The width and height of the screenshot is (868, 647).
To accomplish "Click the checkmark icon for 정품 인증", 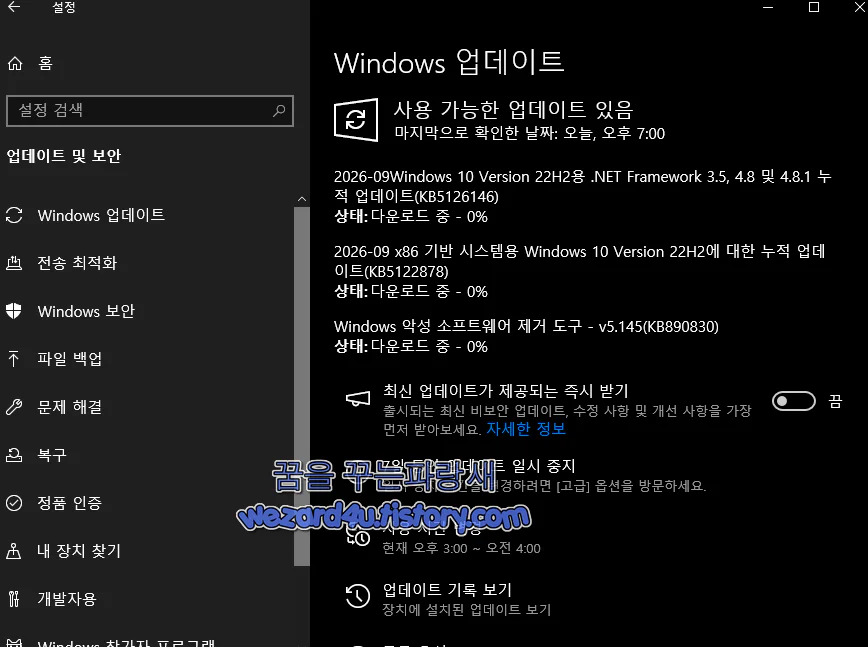I will 14,503.
